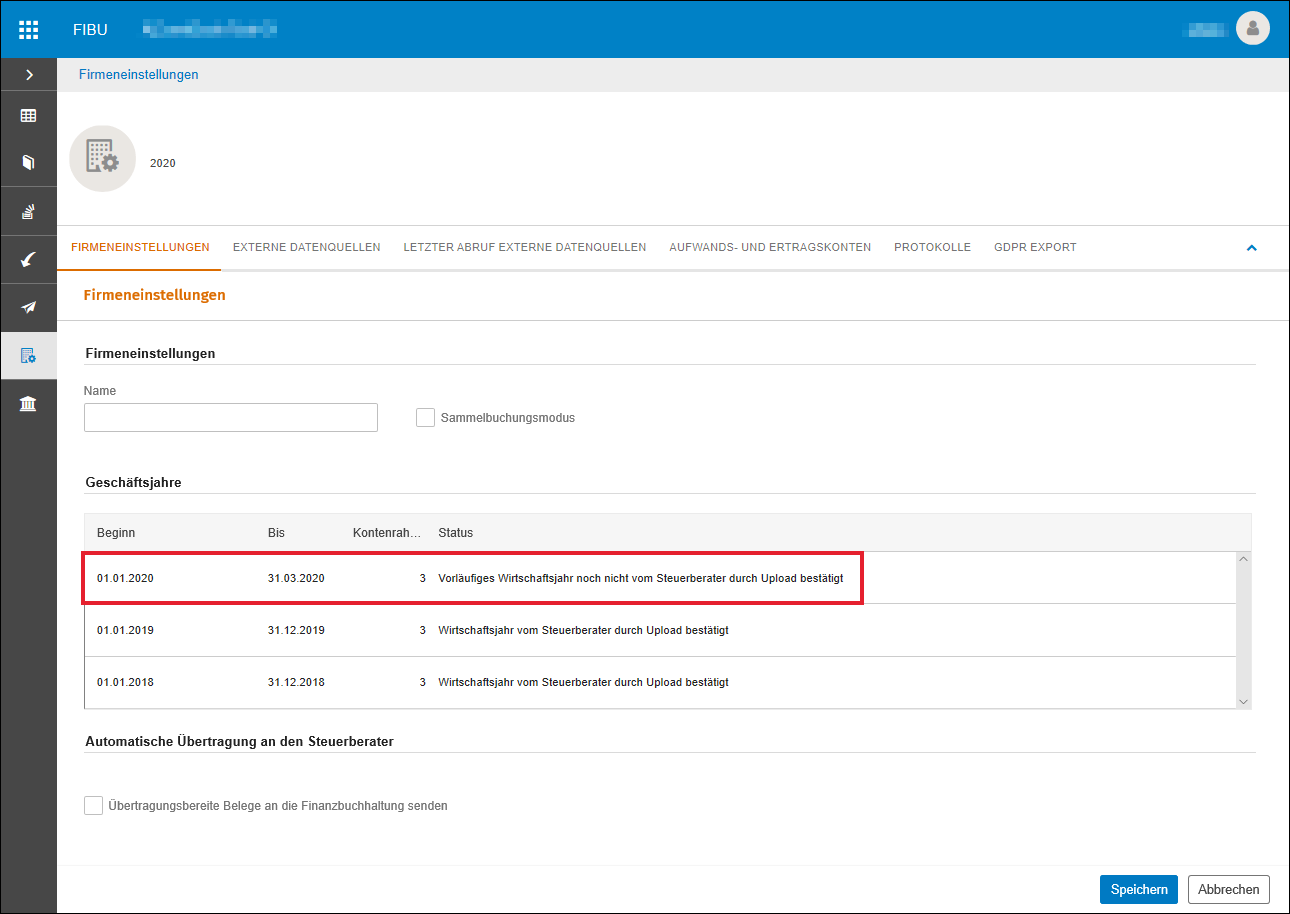Screen dimensions: 1290x914
Task: Focus the Name input field
Action: [x=231, y=417]
